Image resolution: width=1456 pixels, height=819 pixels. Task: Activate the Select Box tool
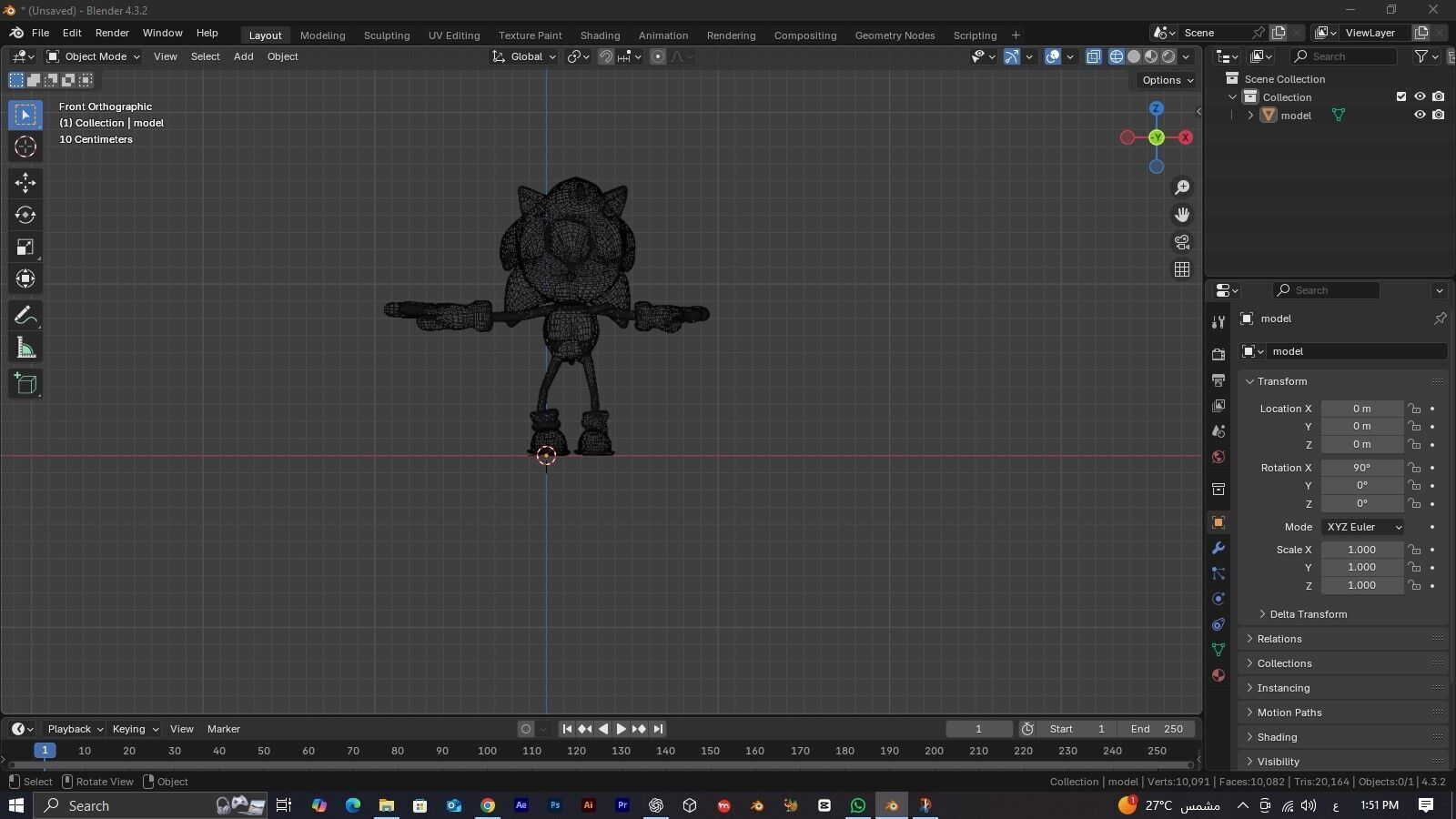point(25,115)
